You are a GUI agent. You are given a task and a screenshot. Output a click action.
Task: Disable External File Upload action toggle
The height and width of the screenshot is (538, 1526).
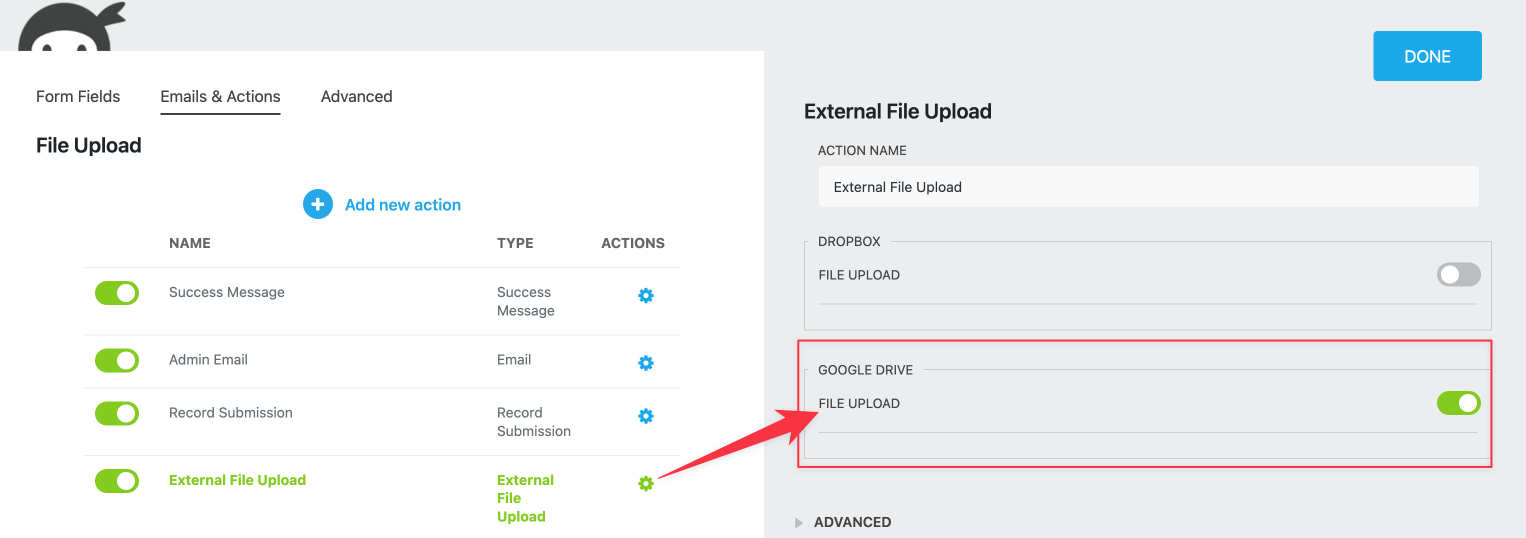(x=117, y=481)
